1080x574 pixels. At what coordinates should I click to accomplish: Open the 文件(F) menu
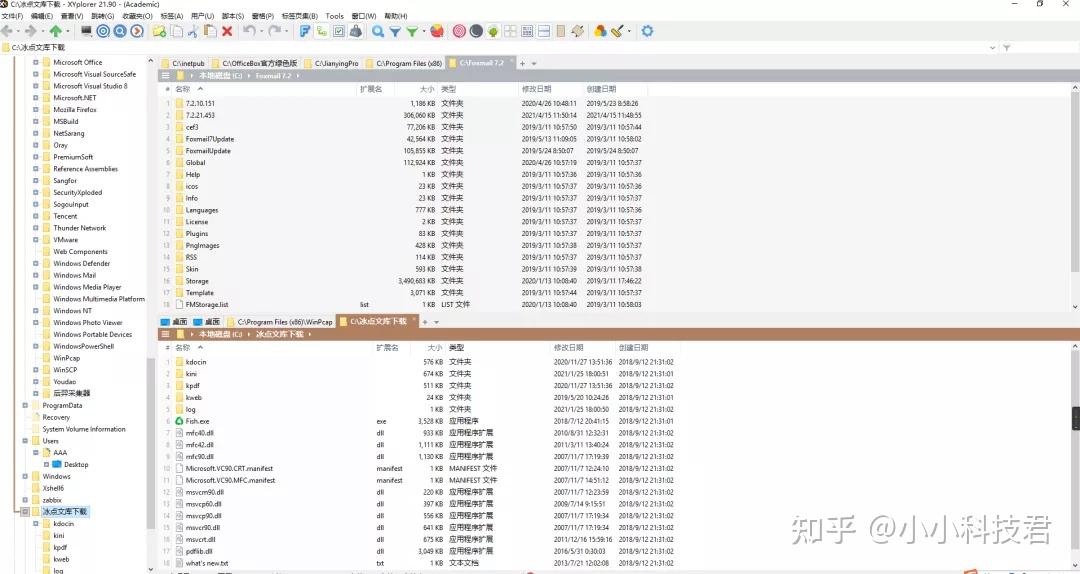(12, 16)
